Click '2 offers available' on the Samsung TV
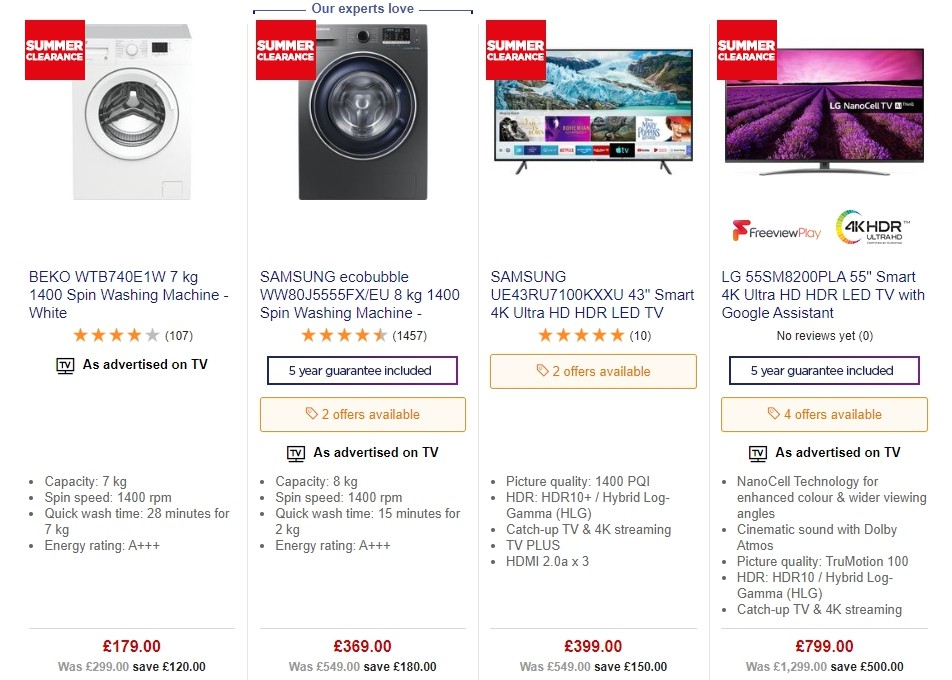Image resolution: width=952 pixels, height=680 pixels. coord(593,371)
